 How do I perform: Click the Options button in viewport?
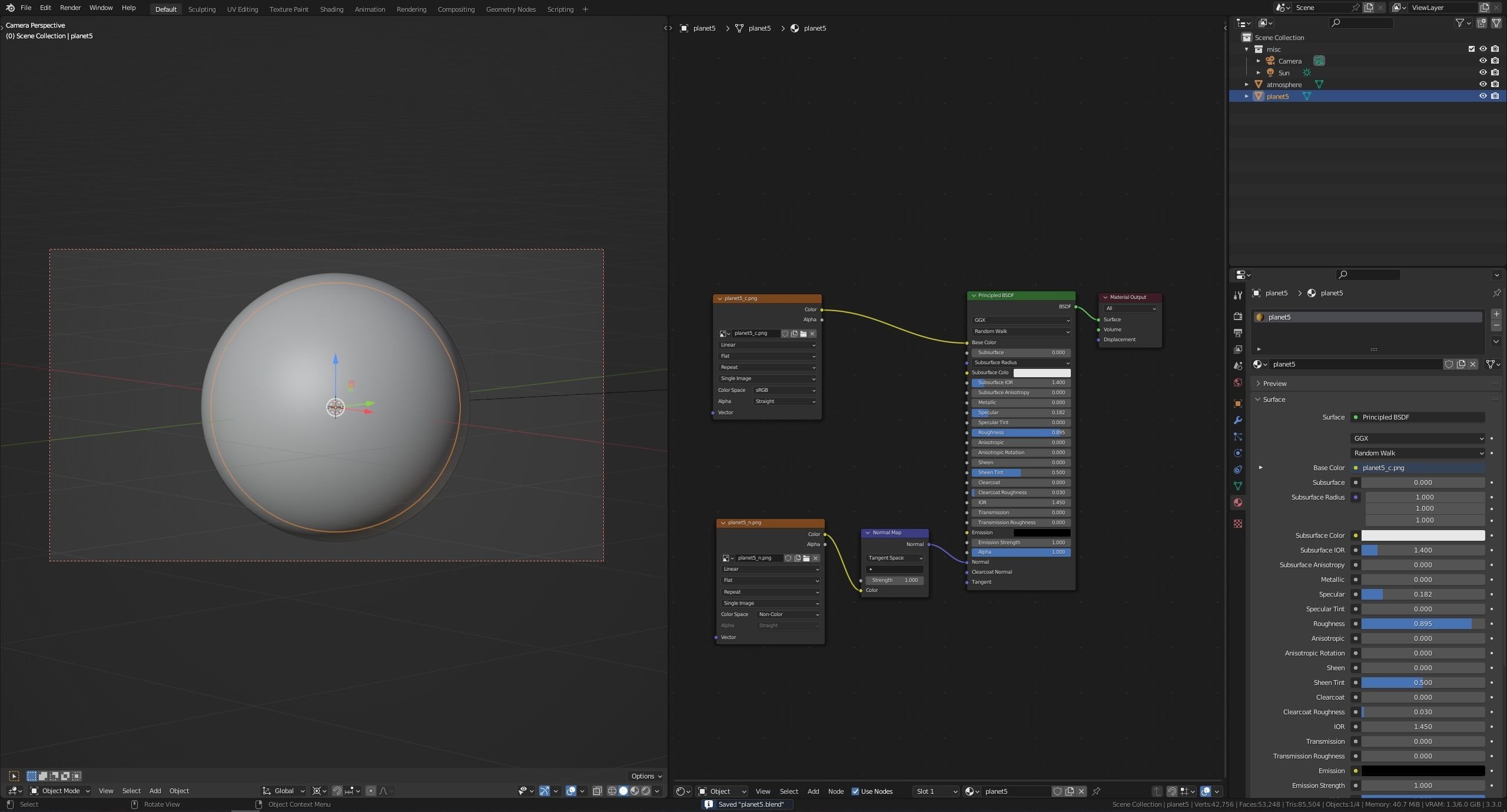[646, 776]
